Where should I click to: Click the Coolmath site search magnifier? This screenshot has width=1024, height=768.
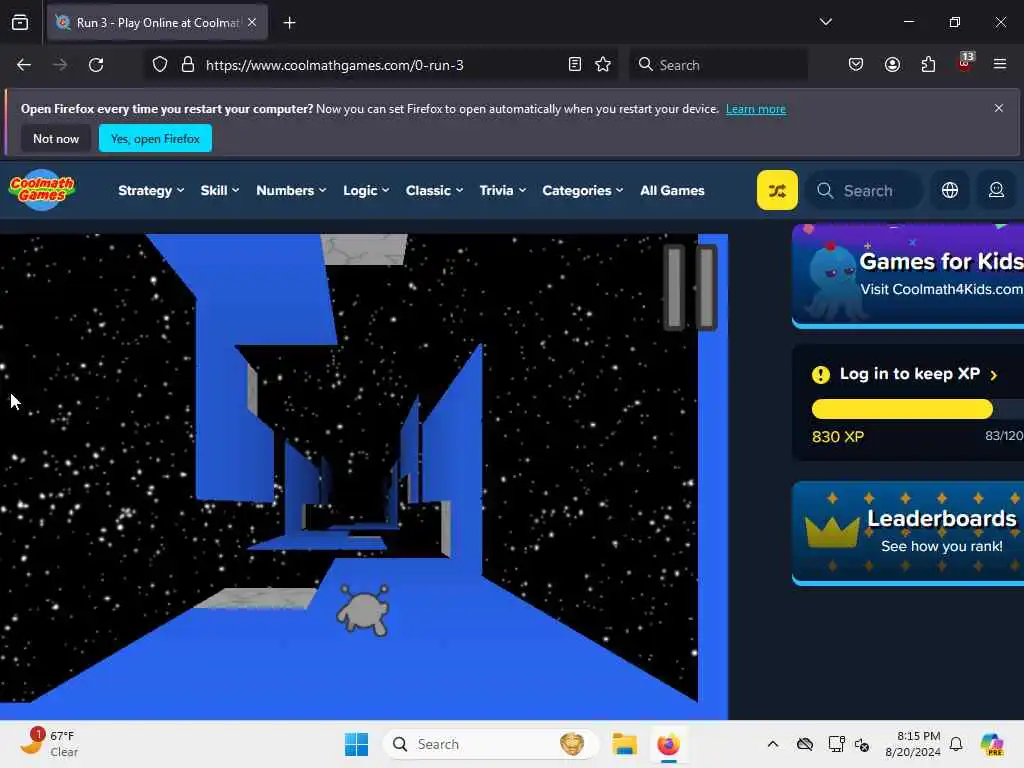(825, 191)
